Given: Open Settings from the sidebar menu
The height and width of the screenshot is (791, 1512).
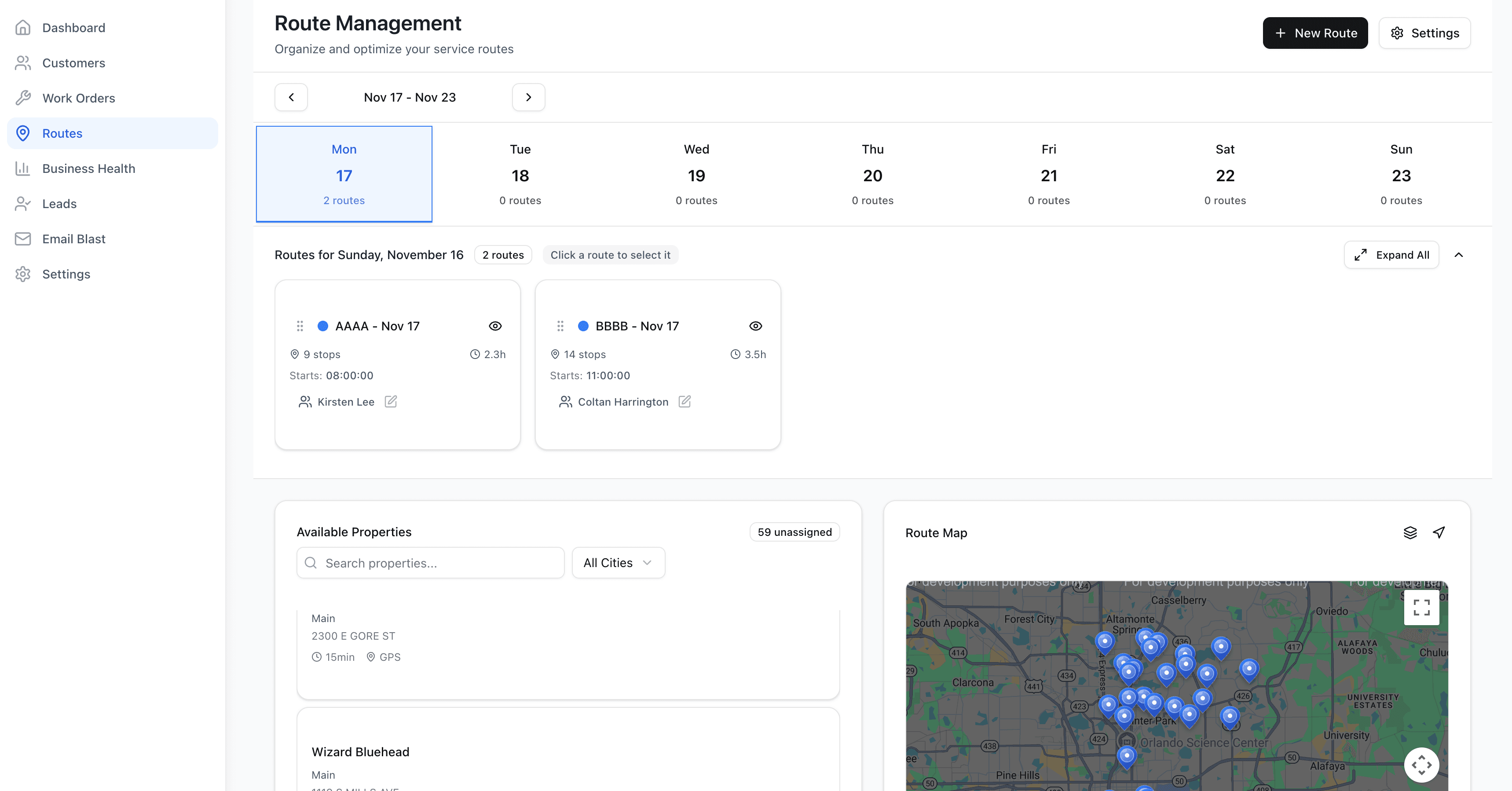Looking at the screenshot, I should click(66, 274).
